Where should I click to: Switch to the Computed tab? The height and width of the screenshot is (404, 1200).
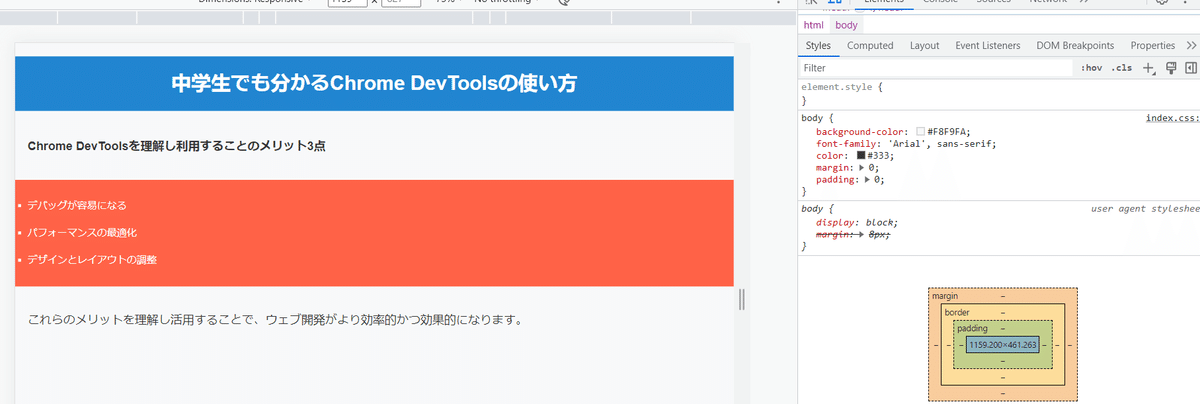tap(870, 46)
